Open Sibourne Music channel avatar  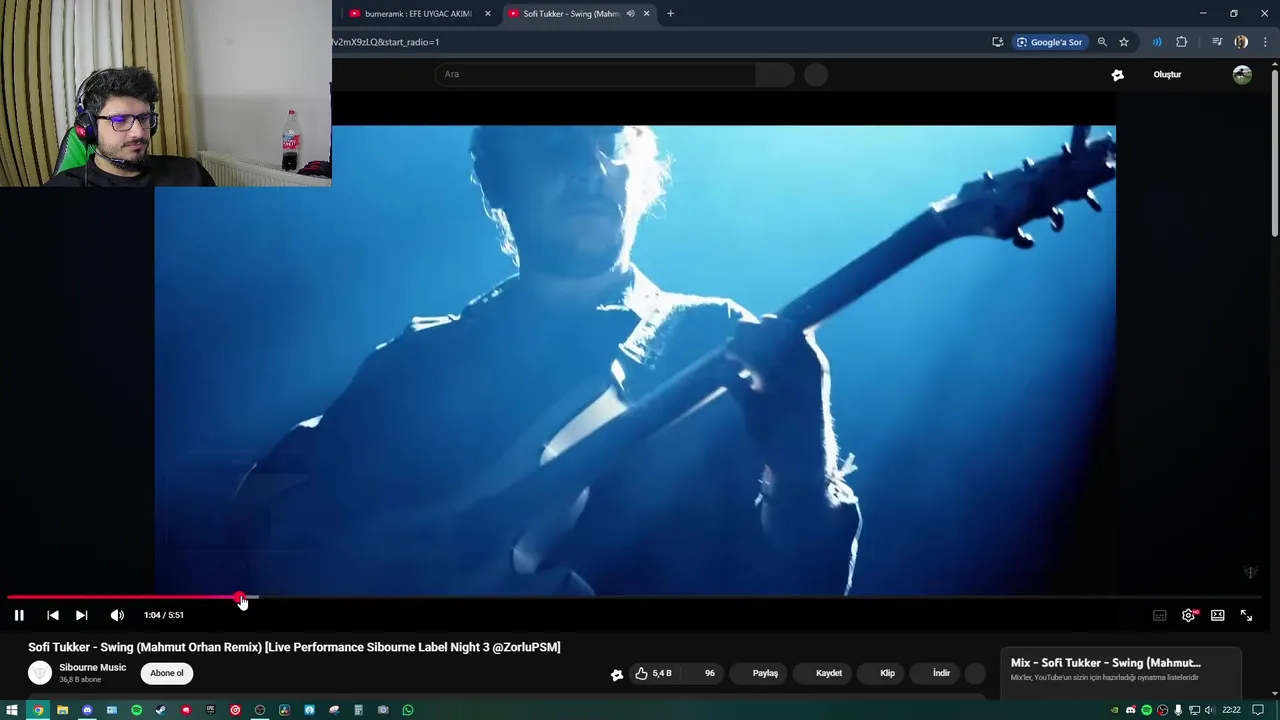(40, 673)
